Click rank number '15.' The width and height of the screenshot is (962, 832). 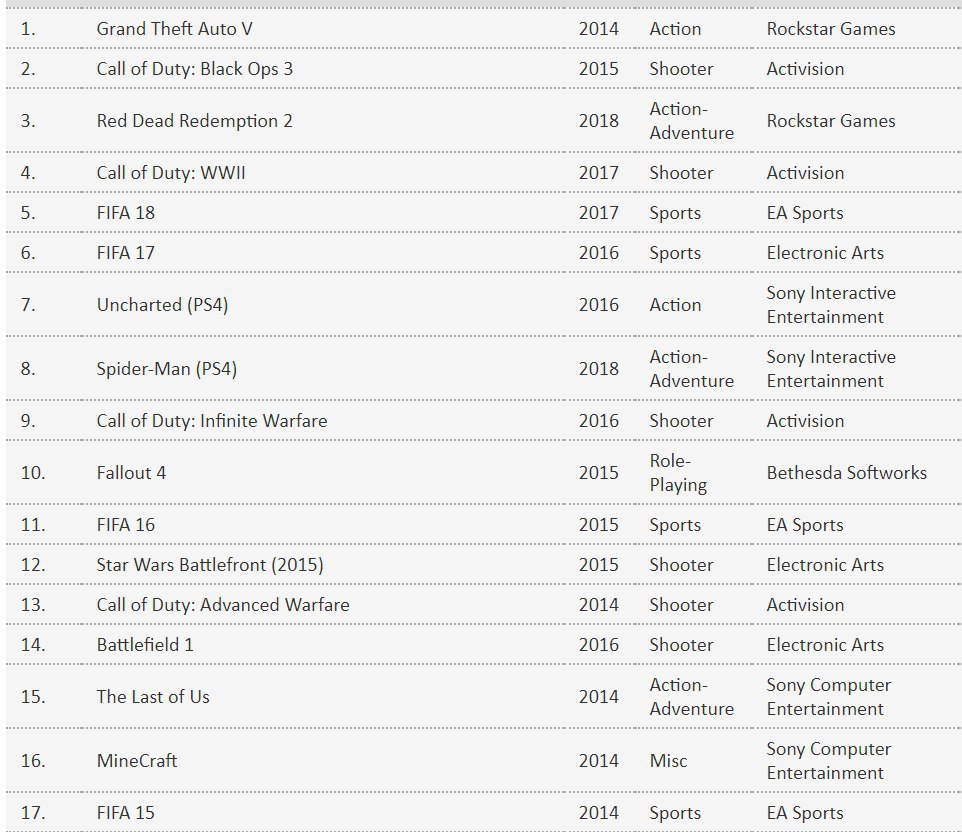tap(33, 697)
